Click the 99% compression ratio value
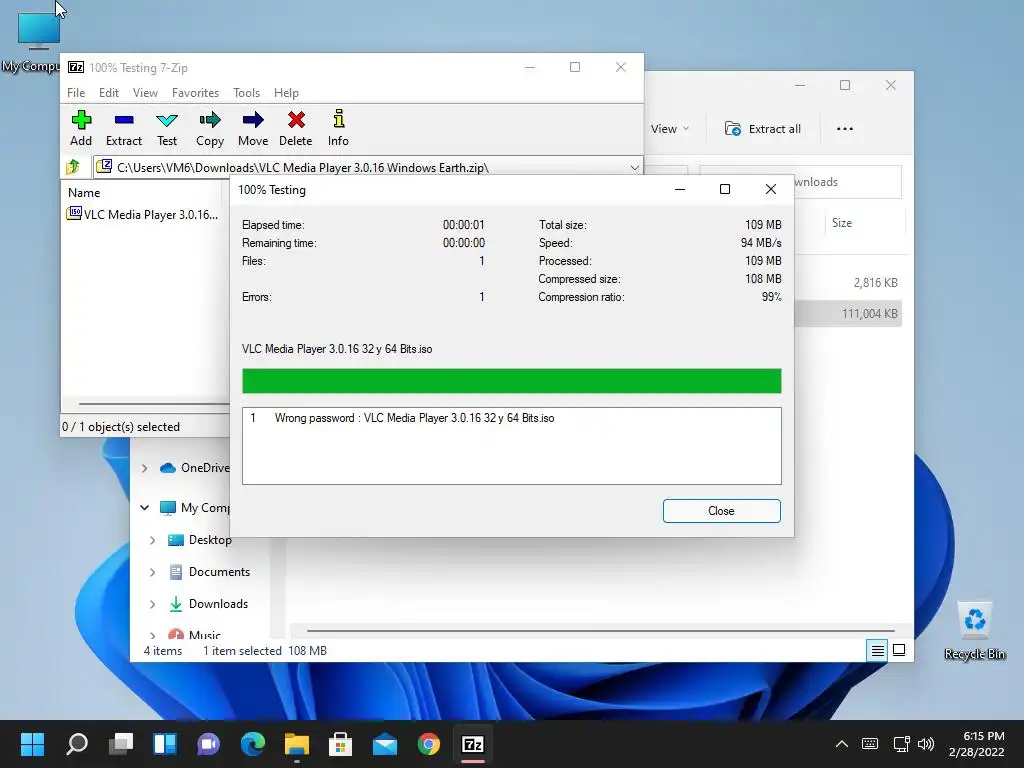 pos(771,296)
